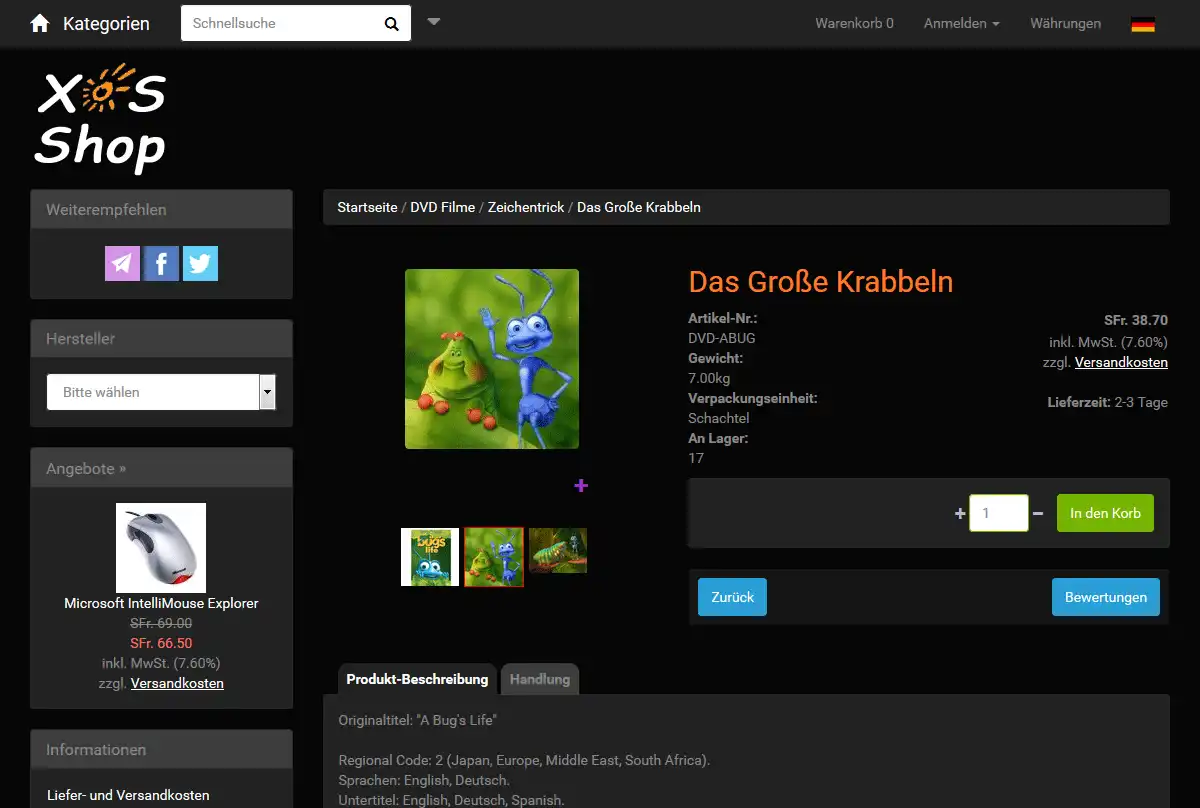Screen dimensions: 1200x808
Task: Click the main product image
Action: click(x=492, y=359)
